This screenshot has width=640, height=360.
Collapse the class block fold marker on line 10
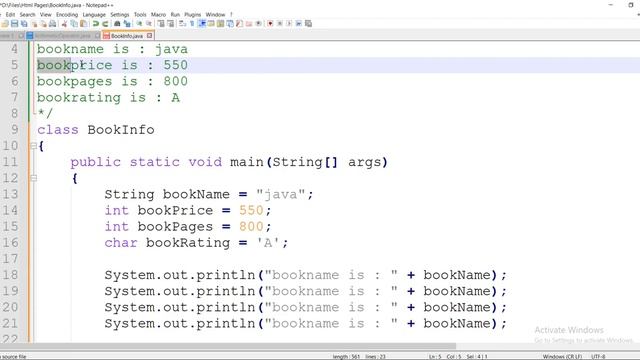(x=33, y=146)
